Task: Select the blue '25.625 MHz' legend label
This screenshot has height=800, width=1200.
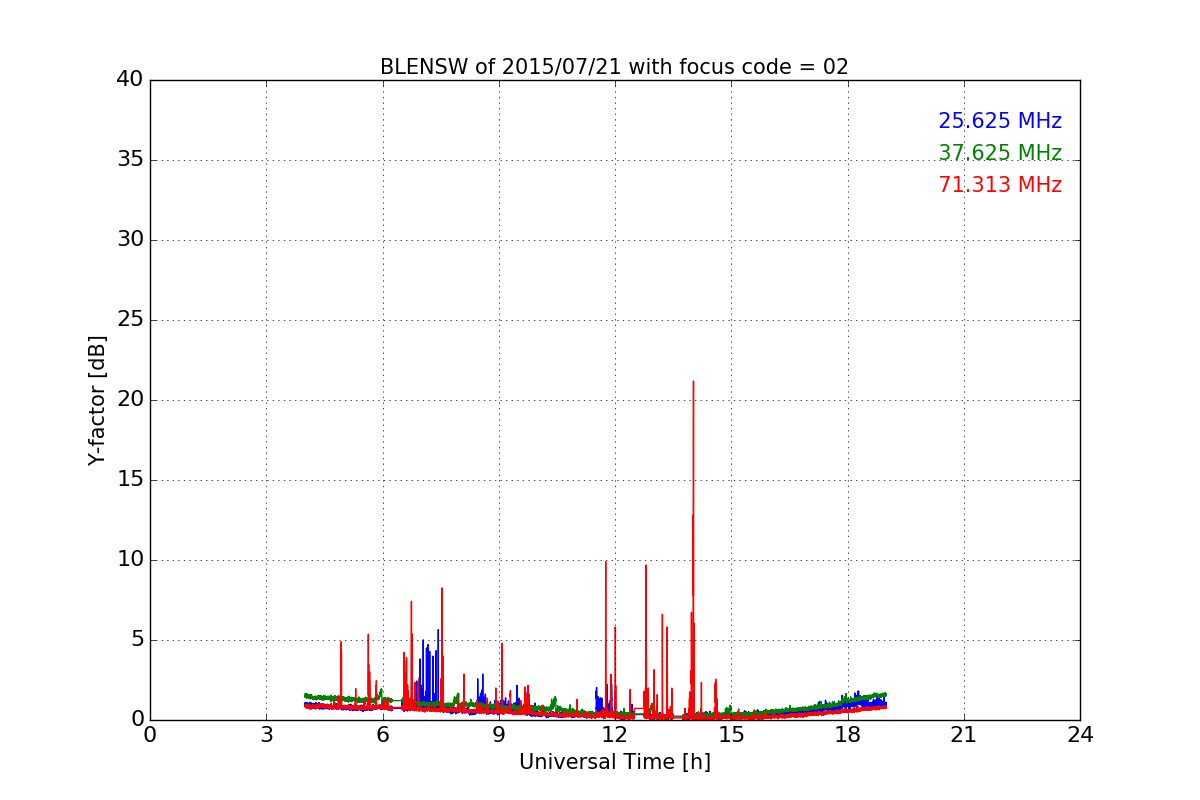Action: click(1000, 121)
